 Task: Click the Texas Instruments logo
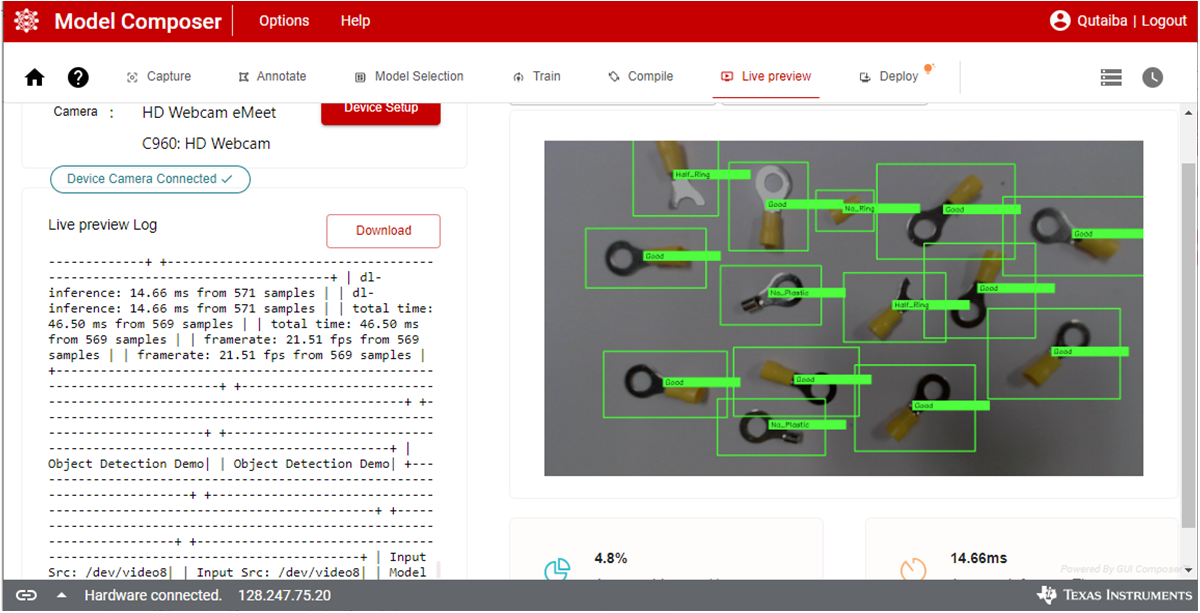[1114, 596]
